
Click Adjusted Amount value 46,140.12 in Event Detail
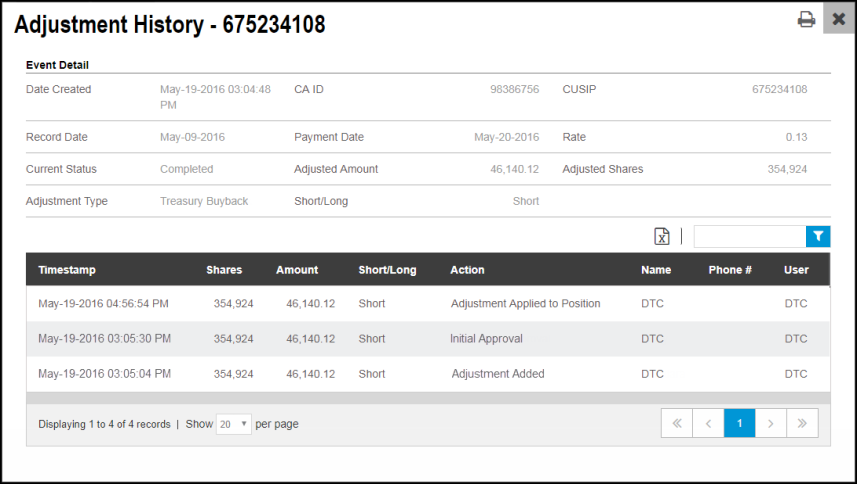pos(514,169)
